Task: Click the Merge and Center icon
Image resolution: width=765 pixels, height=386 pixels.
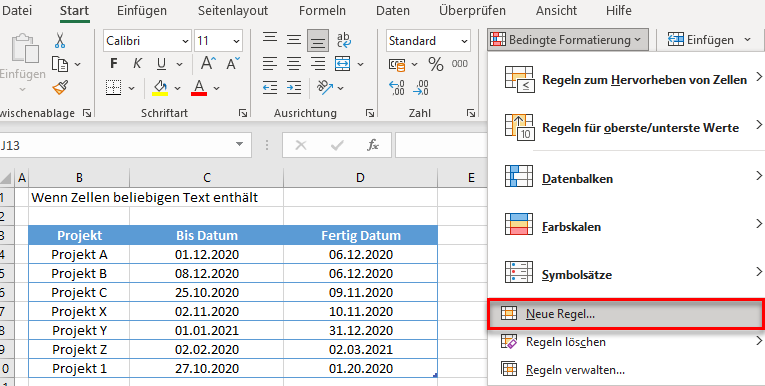Action: (x=342, y=63)
